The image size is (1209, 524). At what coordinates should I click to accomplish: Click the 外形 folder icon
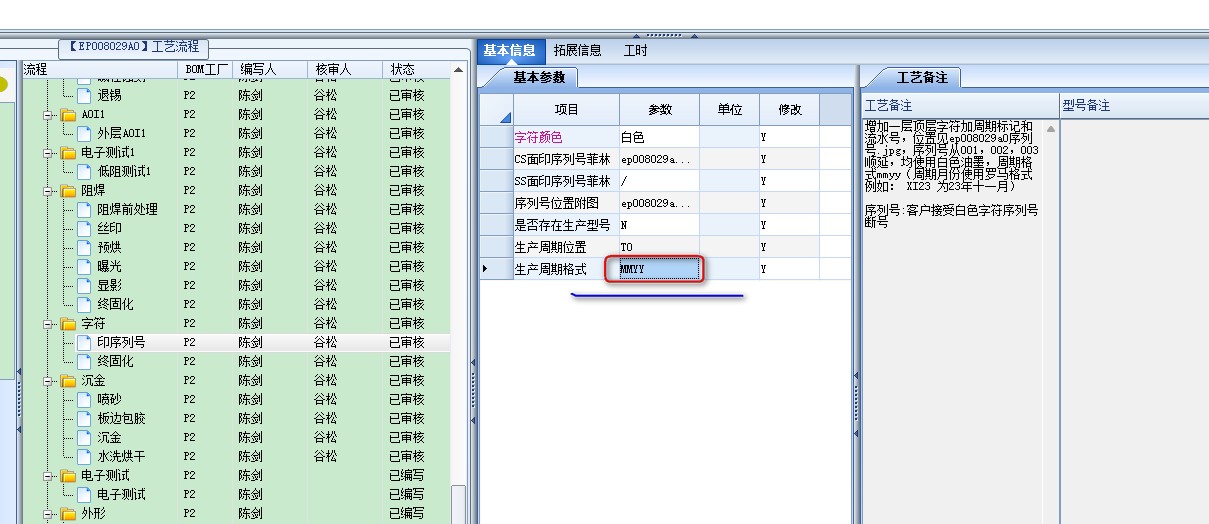[x=68, y=514]
